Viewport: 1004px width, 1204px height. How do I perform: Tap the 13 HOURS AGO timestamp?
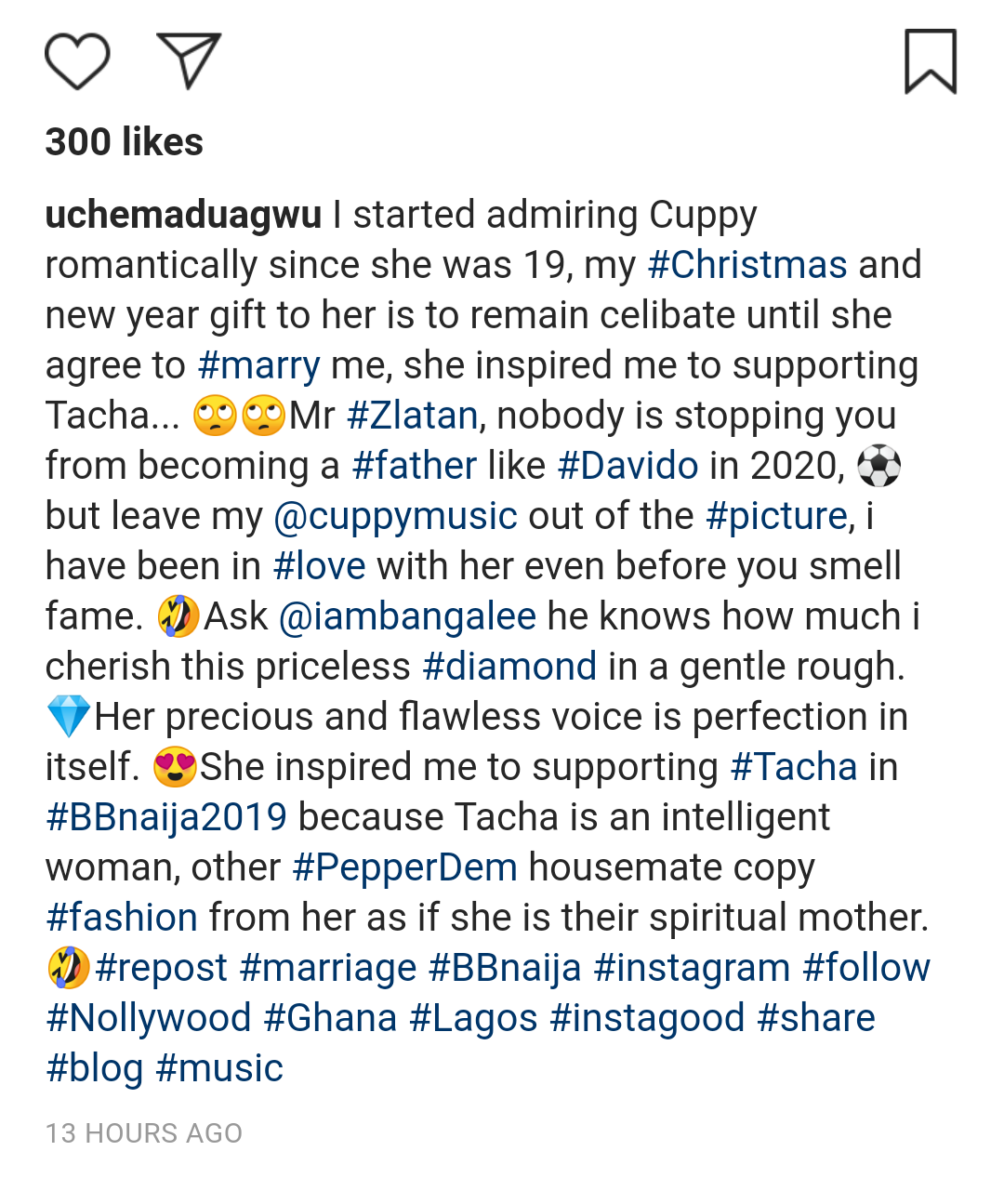coord(144,1133)
